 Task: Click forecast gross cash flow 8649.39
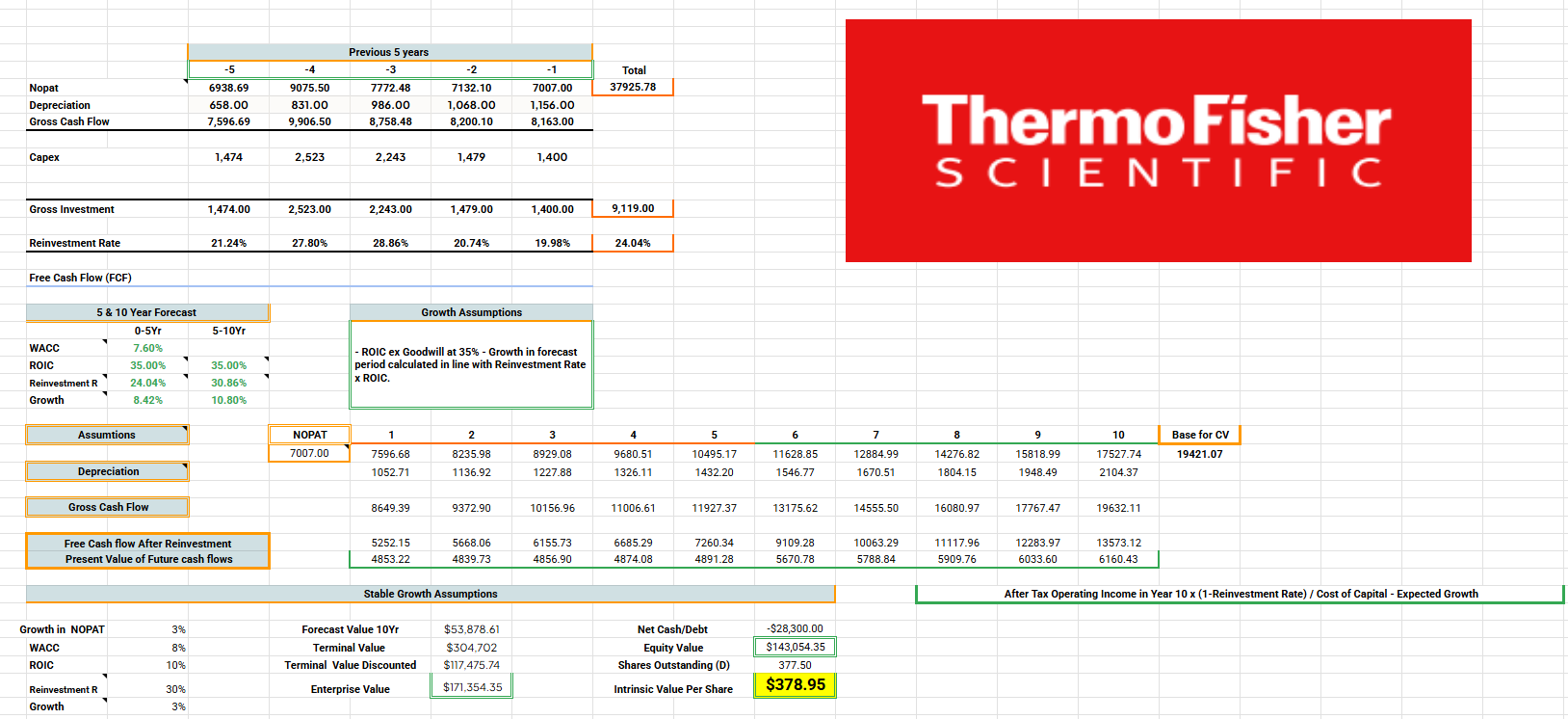click(x=390, y=508)
